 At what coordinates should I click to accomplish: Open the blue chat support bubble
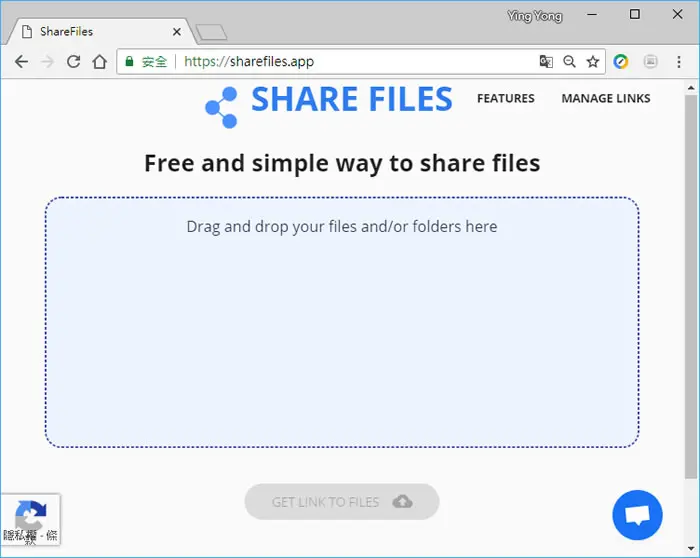click(x=637, y=515)
